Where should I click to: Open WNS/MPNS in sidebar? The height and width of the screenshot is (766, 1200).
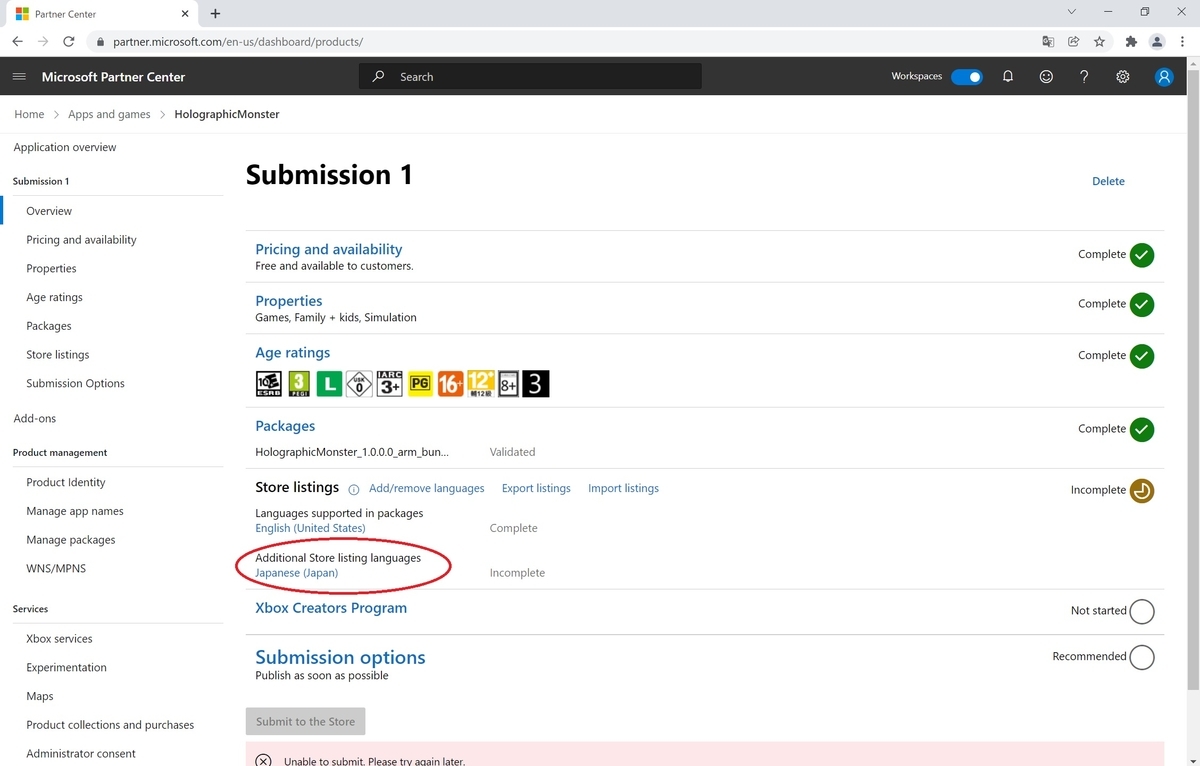(56, 569)
